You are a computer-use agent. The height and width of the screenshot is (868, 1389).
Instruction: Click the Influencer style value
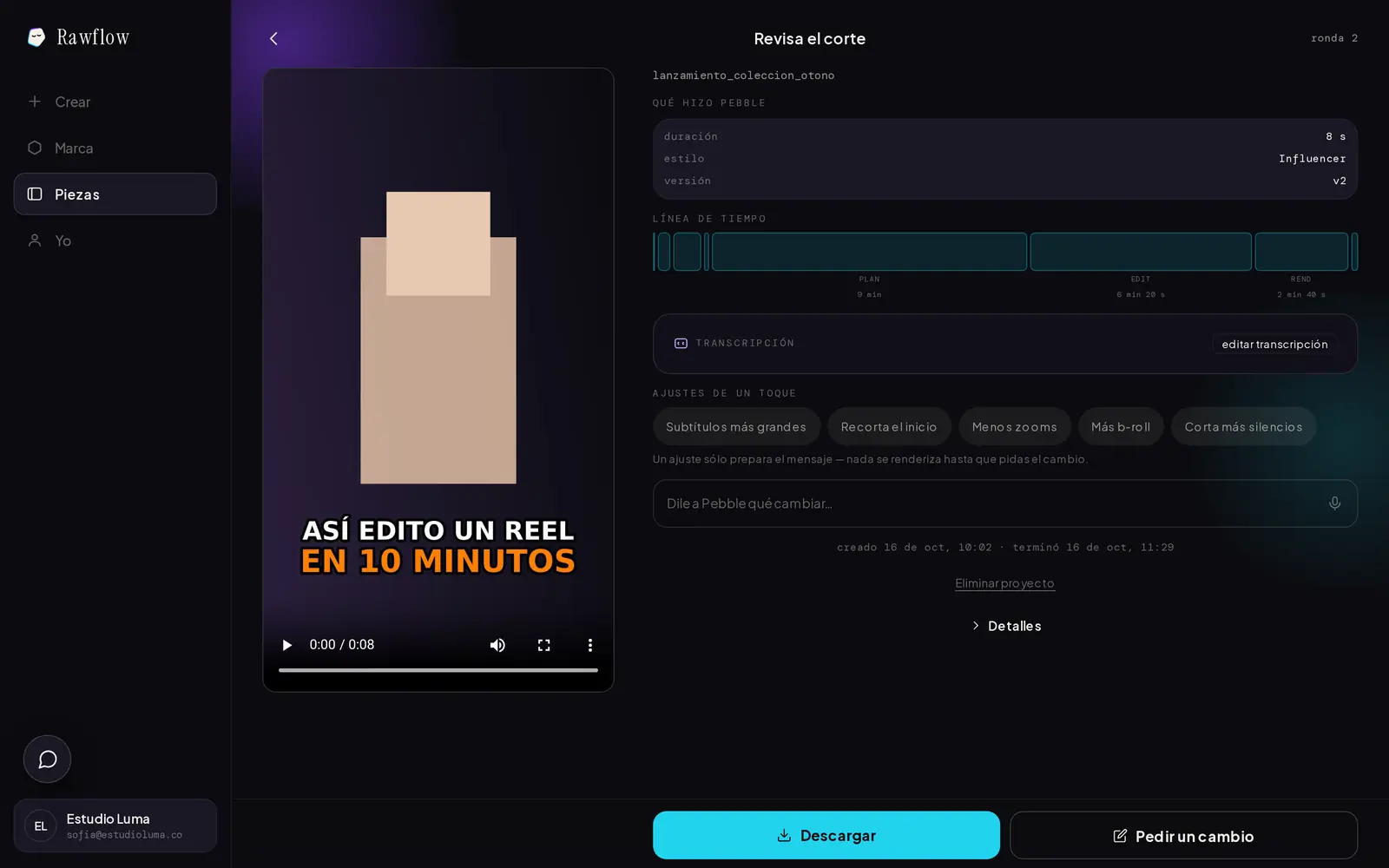[x=1312, y=159]
